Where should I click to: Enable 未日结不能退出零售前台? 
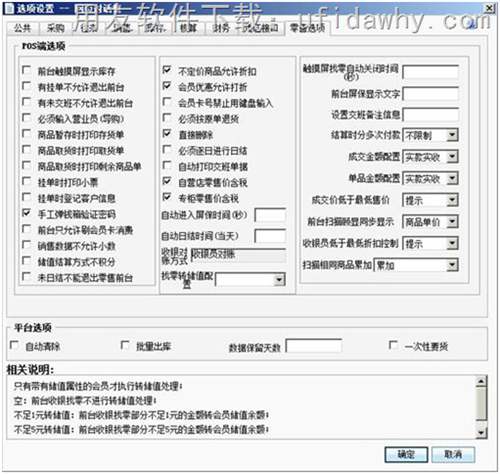26,277
